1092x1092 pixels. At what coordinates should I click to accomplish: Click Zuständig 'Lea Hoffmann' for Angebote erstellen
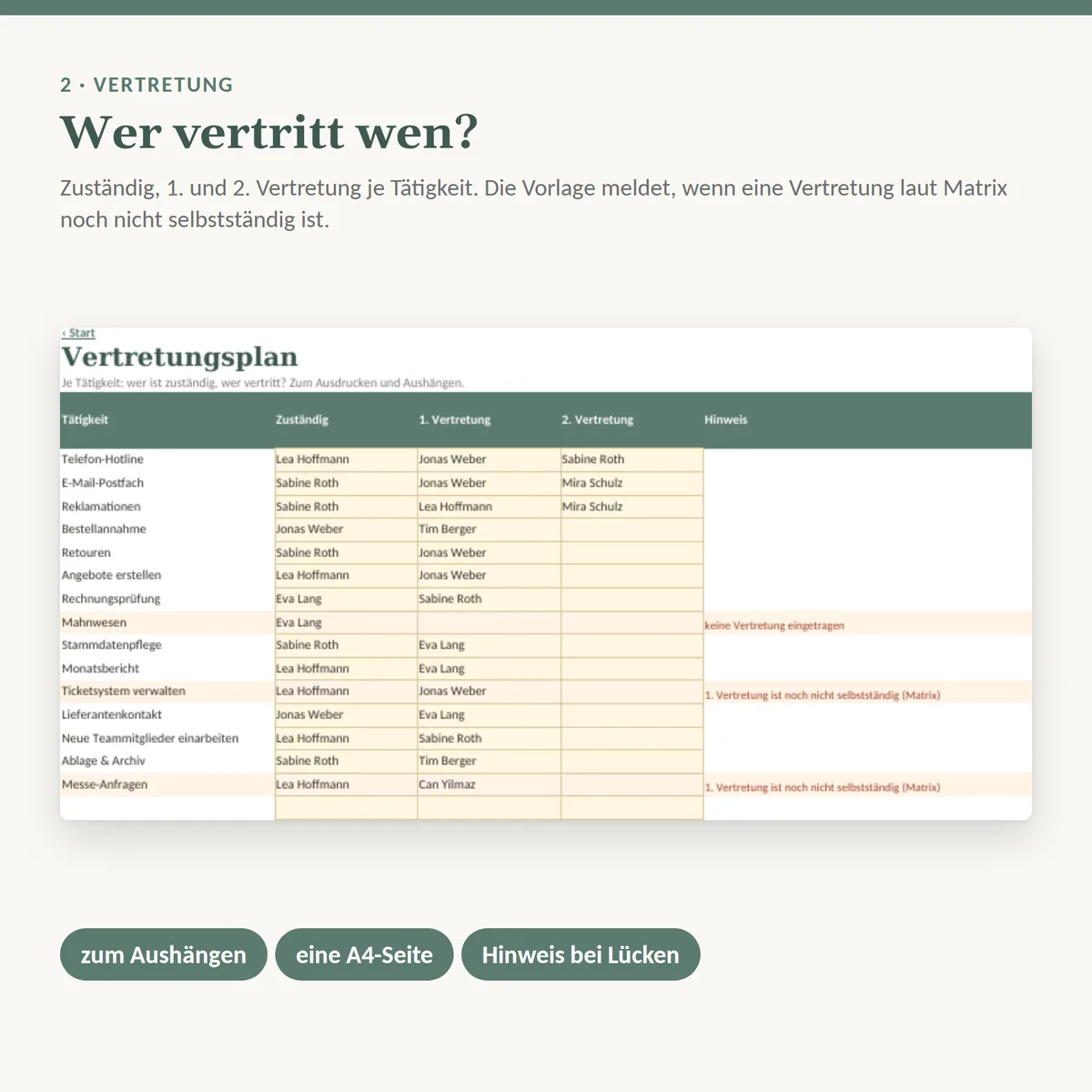[x=346, y=575]
